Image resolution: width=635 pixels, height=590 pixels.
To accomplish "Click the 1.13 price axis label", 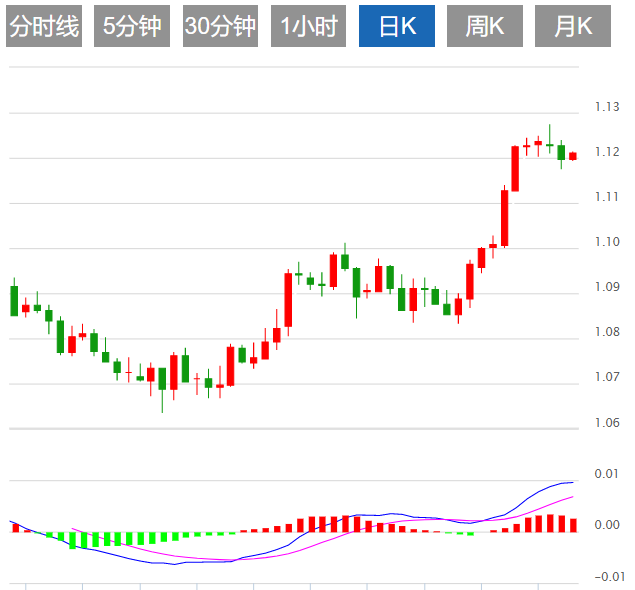I will pyautogui.click(x=607, y=107).
